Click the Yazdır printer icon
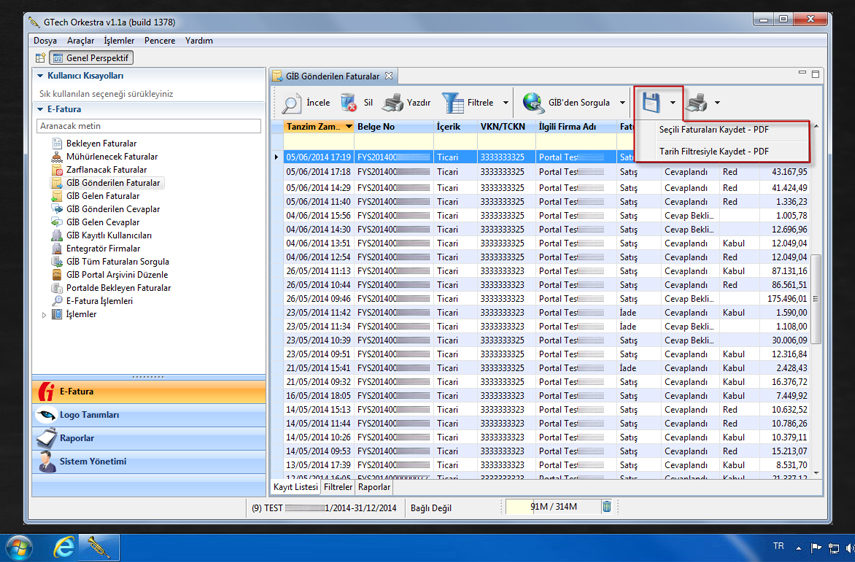The width and height of the screenshot is (855, 562). pos(392,102)
